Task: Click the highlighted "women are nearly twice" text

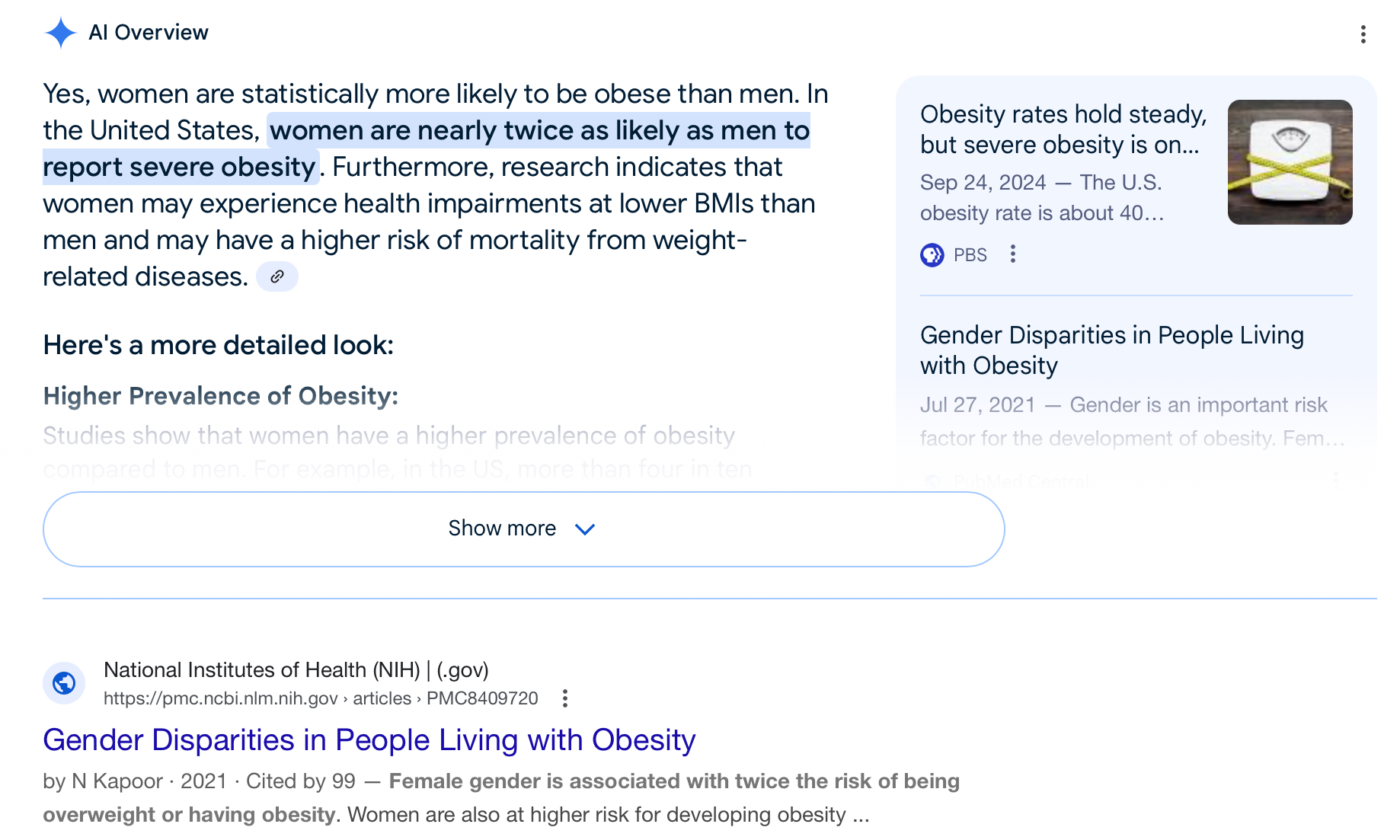Action: [539, 131]
